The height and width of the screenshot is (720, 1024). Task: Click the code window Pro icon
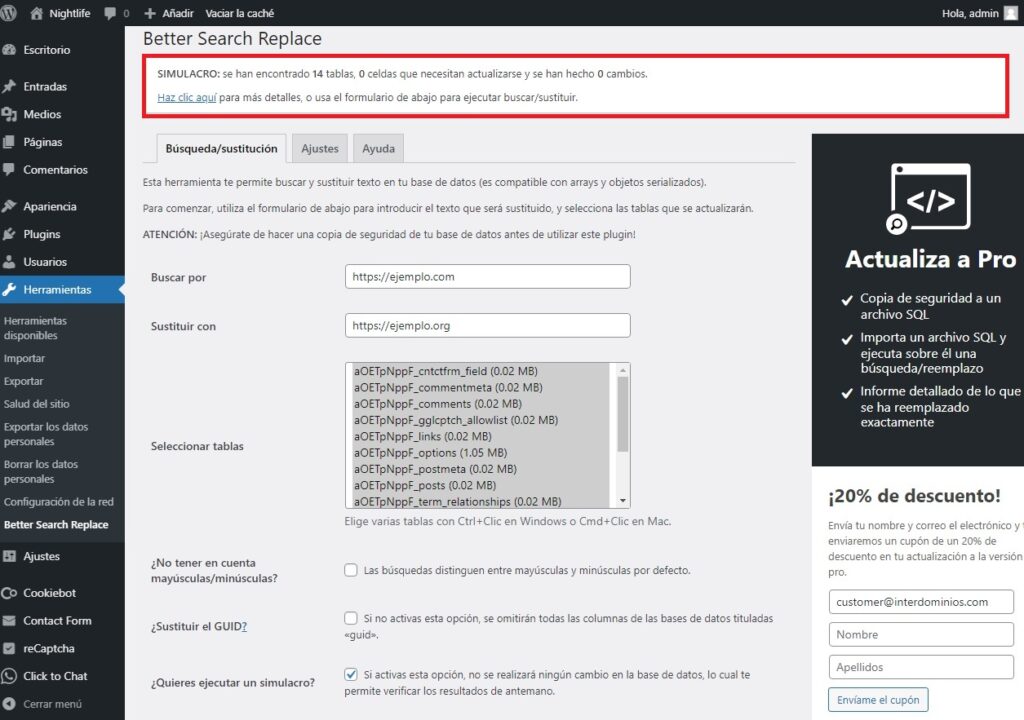928,198
